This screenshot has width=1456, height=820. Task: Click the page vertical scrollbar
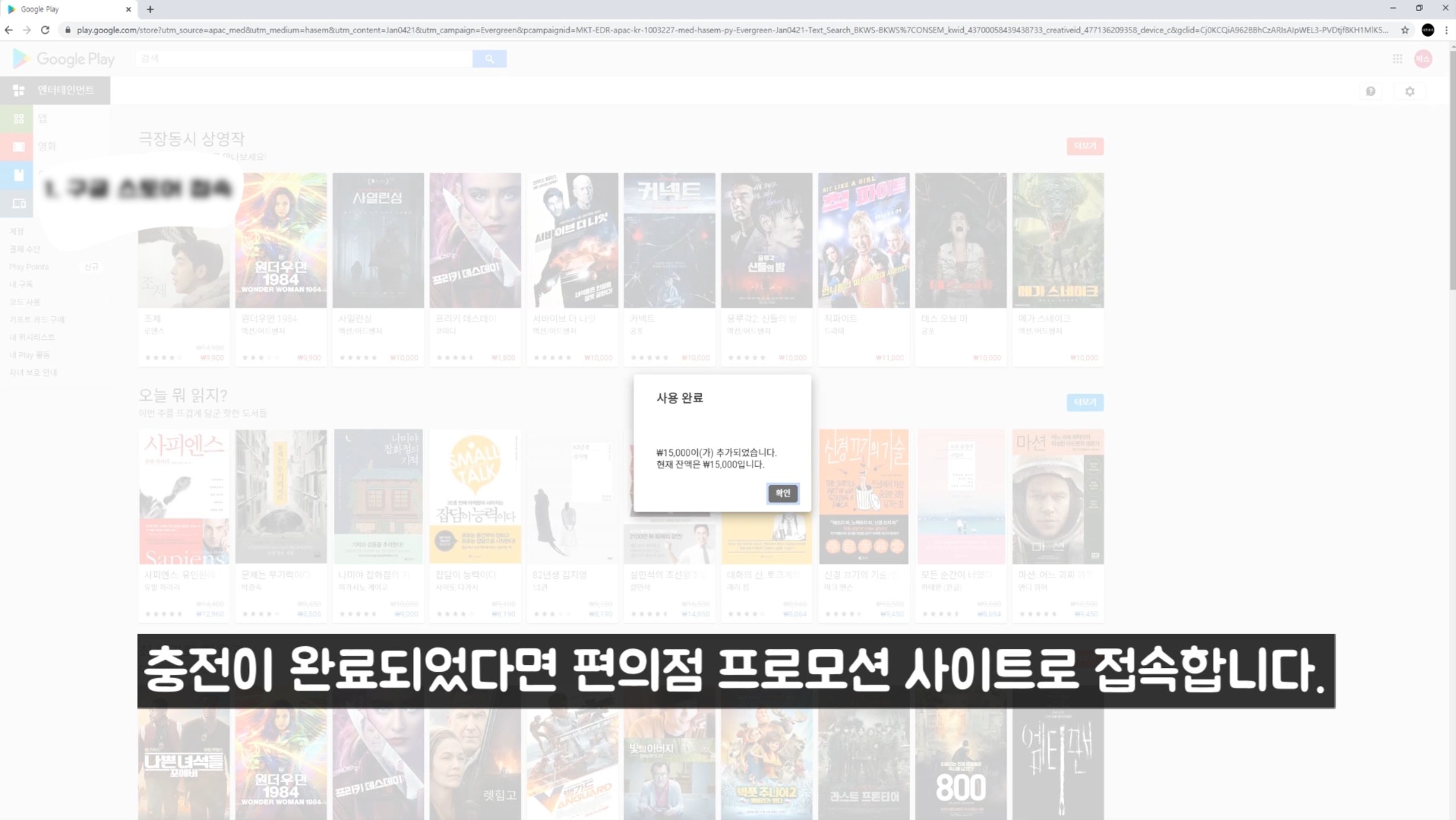[1451, 171]
